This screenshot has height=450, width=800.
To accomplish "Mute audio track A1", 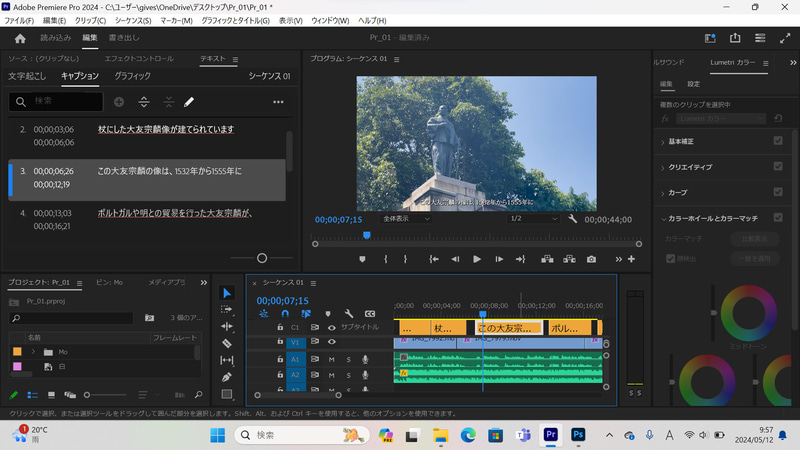I will tap(332, 360).
